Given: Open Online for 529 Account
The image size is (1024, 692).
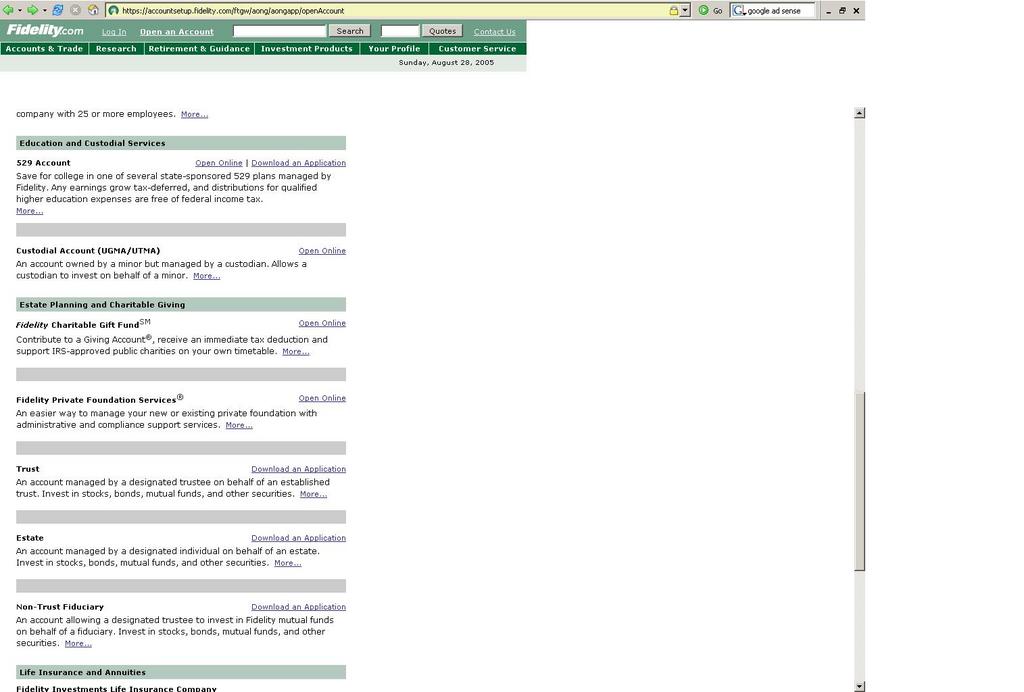Looking at the screenshot, I should [x=219, y=163].
